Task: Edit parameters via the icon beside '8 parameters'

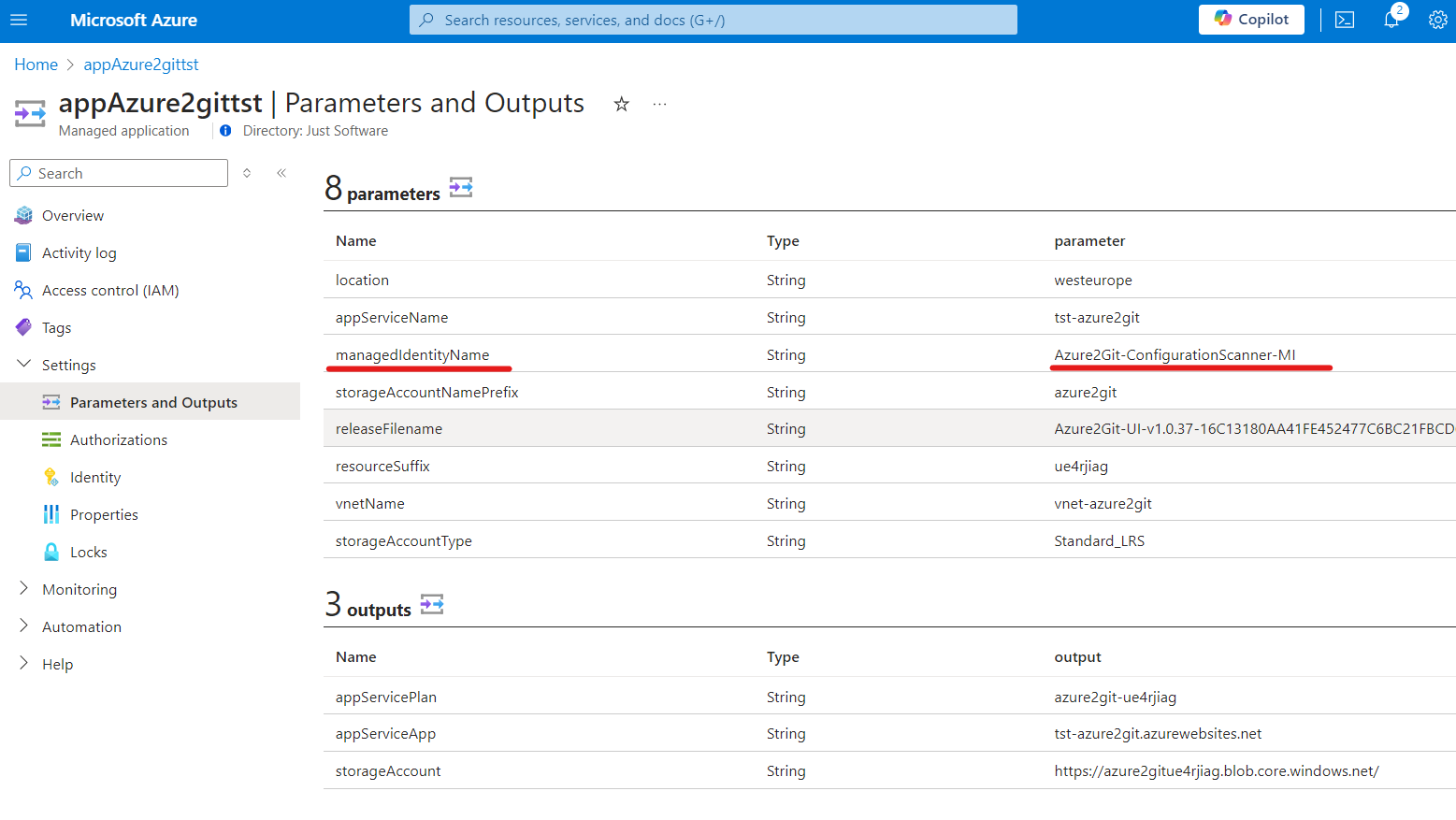Action: [x=460, y=187]
